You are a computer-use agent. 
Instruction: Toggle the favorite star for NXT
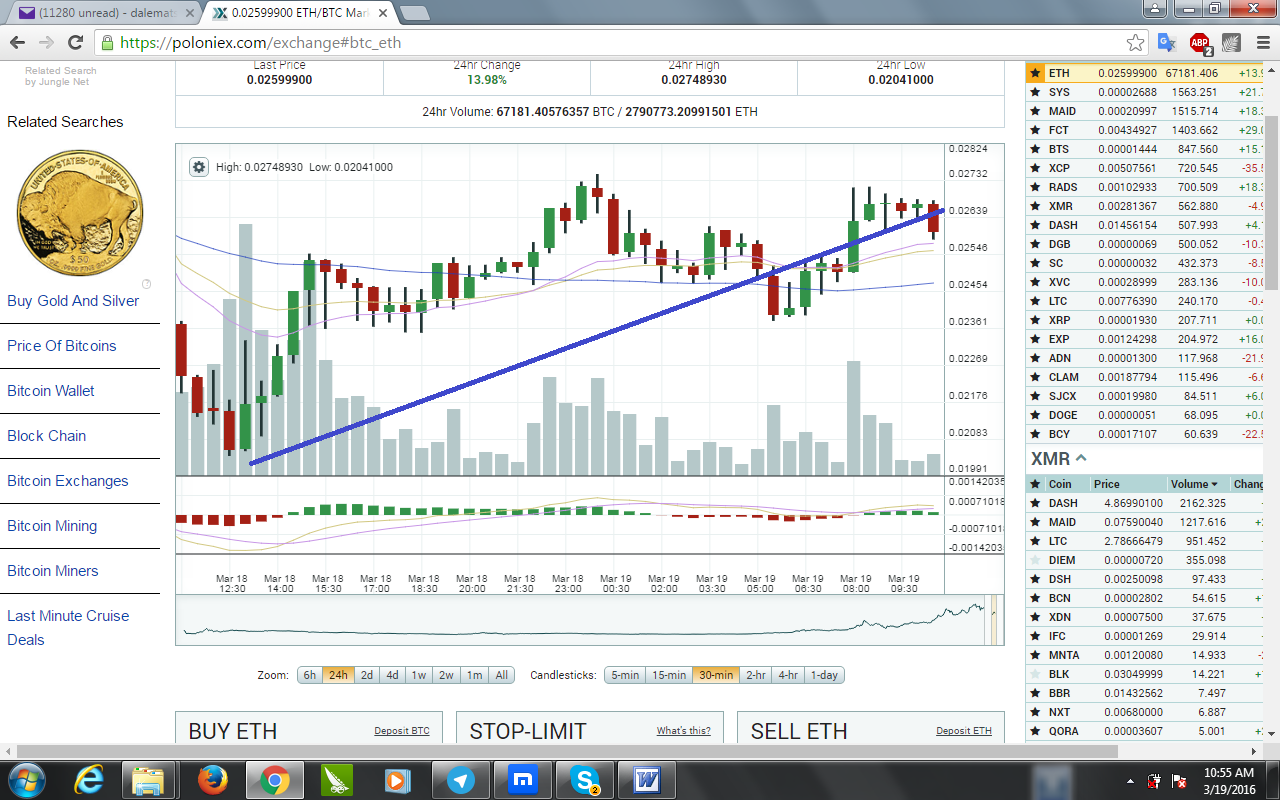pos(1036,712)
